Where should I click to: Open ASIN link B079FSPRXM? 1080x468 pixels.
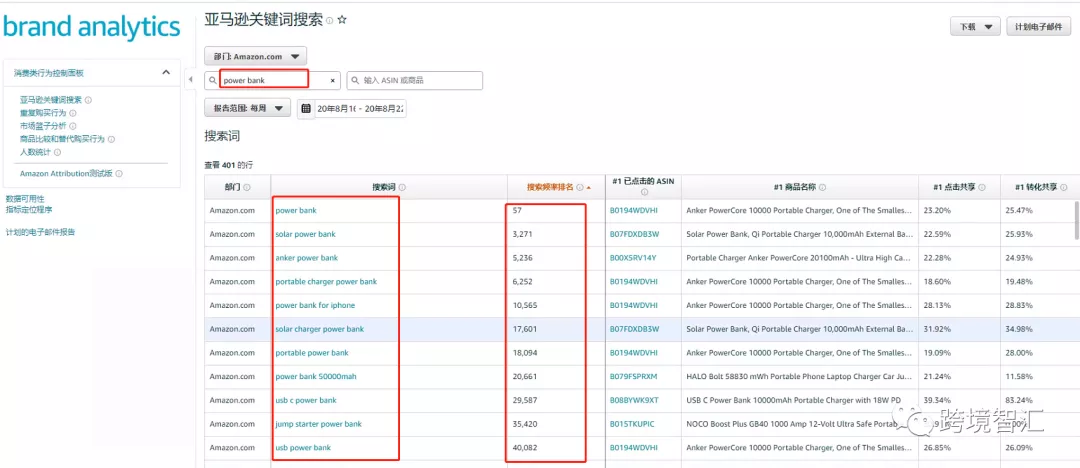(634, 376)
